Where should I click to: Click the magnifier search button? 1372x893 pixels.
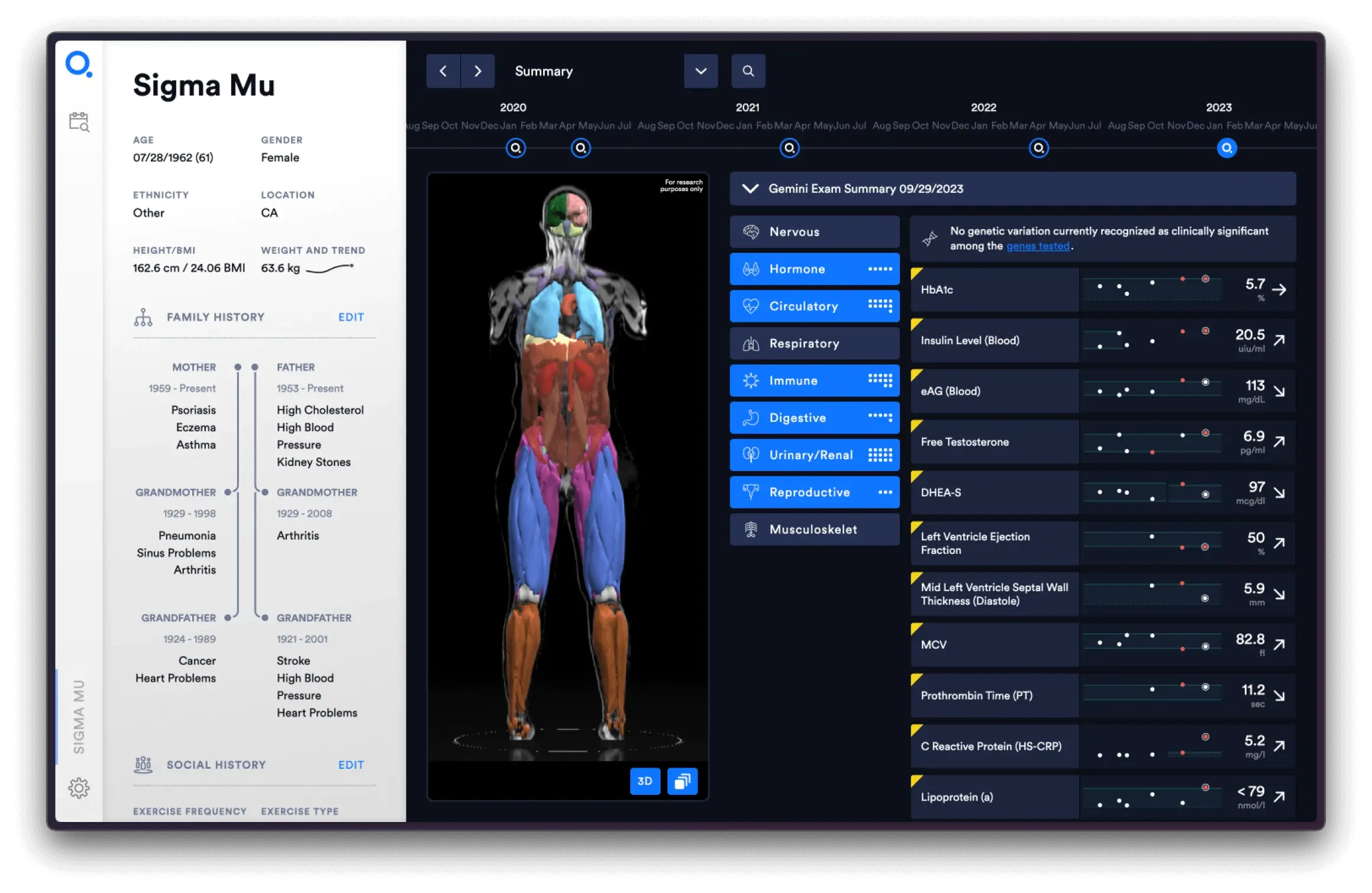tap(748, 71)
